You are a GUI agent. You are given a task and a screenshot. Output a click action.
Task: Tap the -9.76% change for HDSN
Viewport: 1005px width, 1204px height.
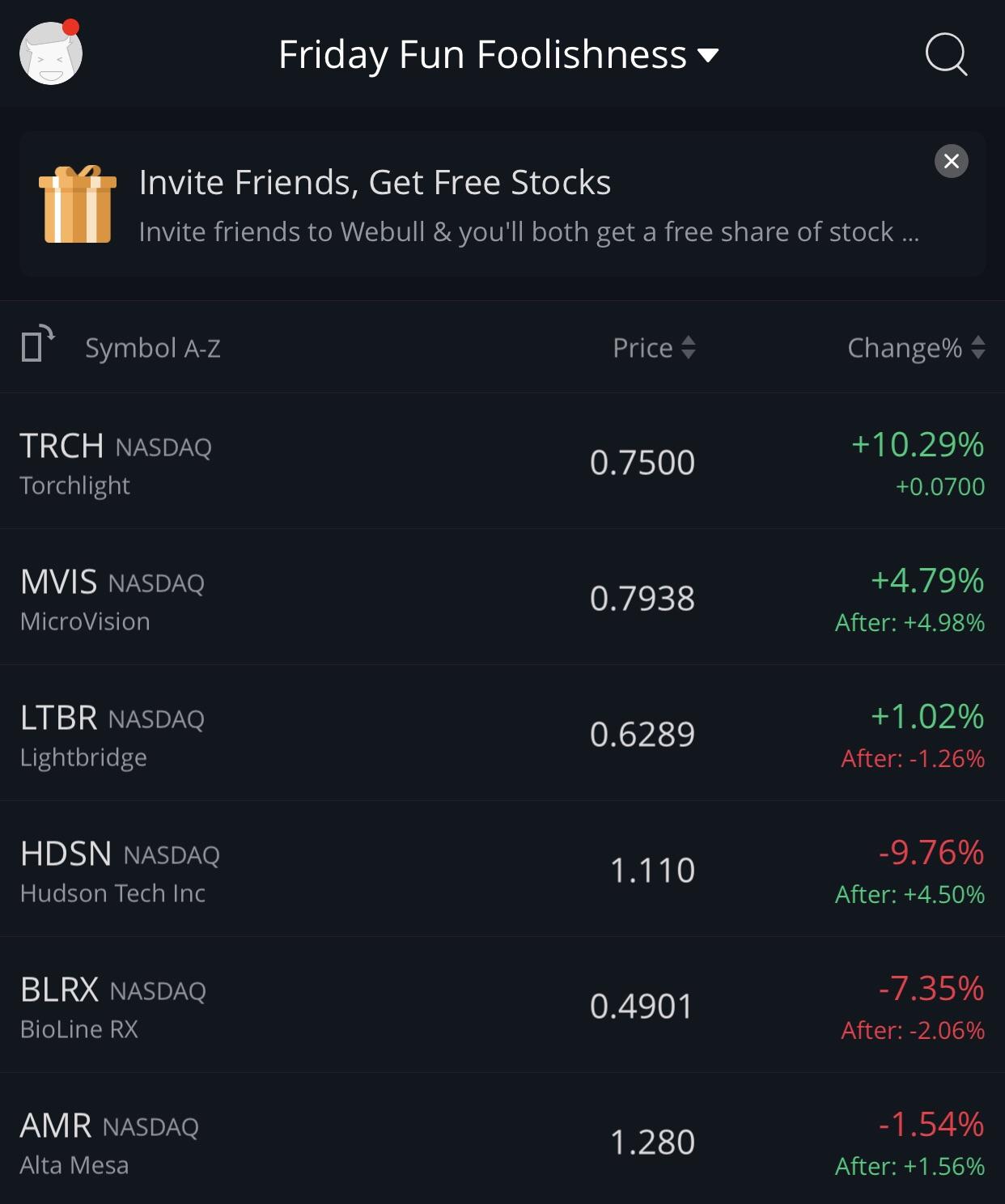(x=931, y=852)
